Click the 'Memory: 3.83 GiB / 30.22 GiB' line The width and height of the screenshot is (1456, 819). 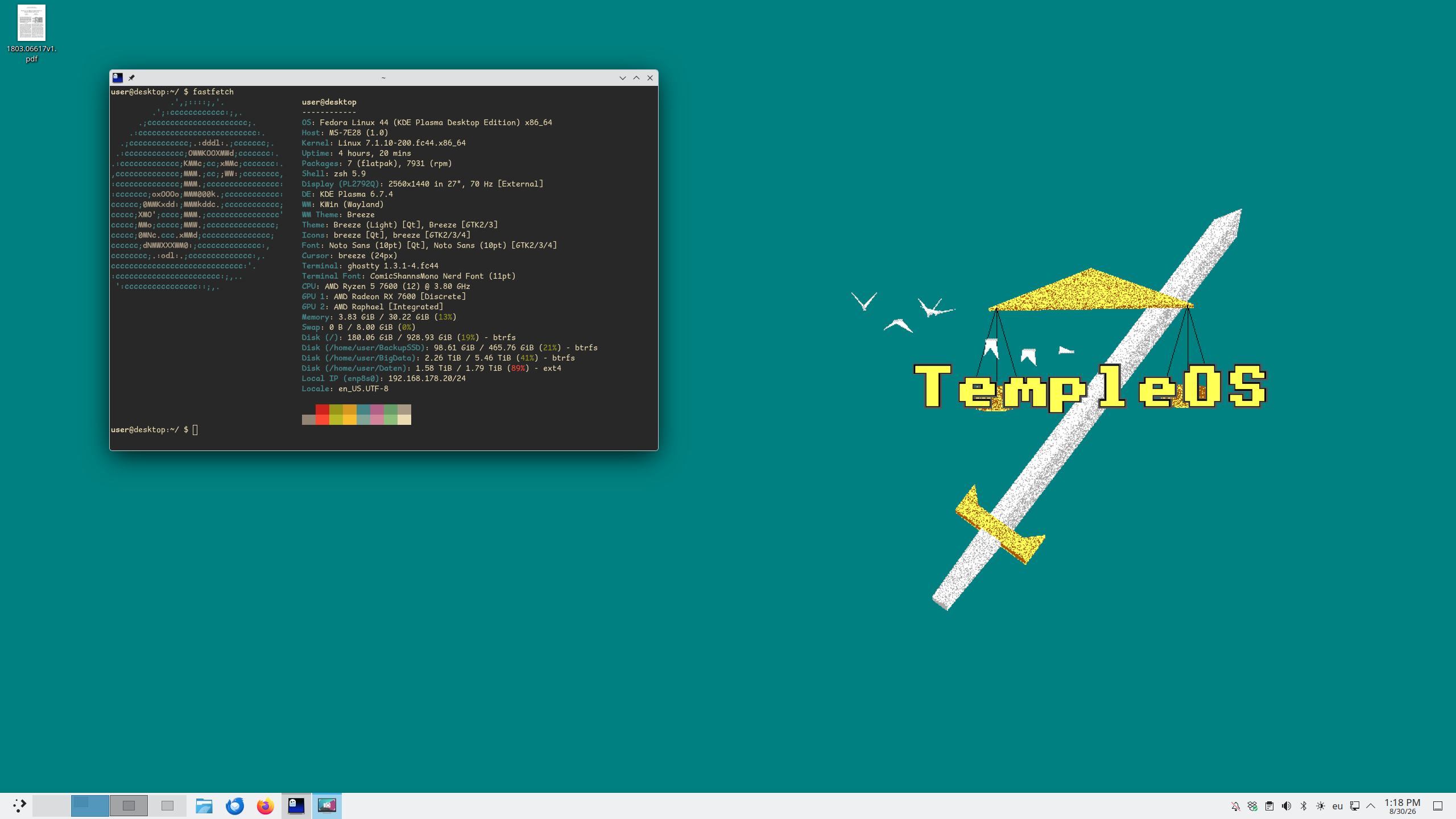[x=379, y=317]
